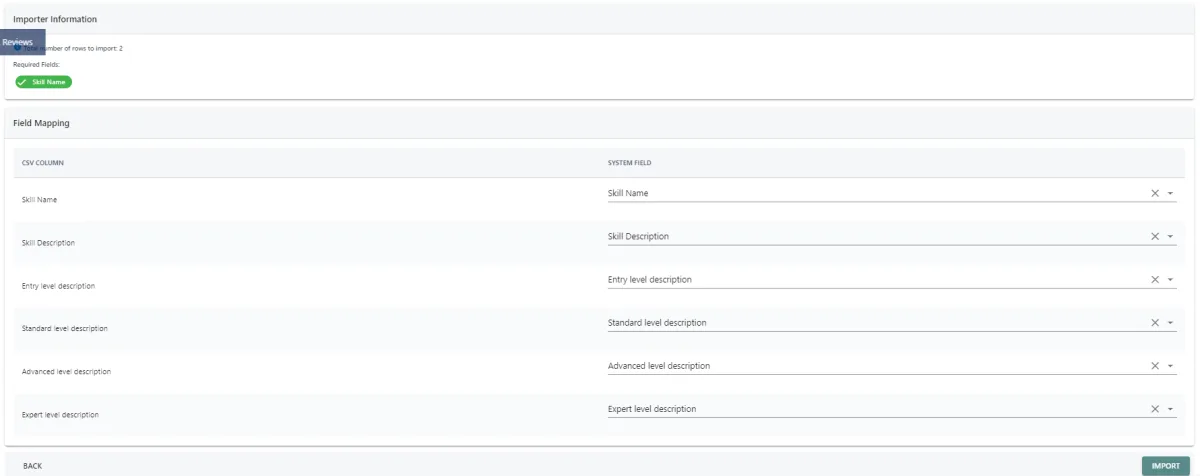Select the Skill Name CSV column label
Image resolution: width=1200 pixels, height=476 pixels.
(39, 200)
